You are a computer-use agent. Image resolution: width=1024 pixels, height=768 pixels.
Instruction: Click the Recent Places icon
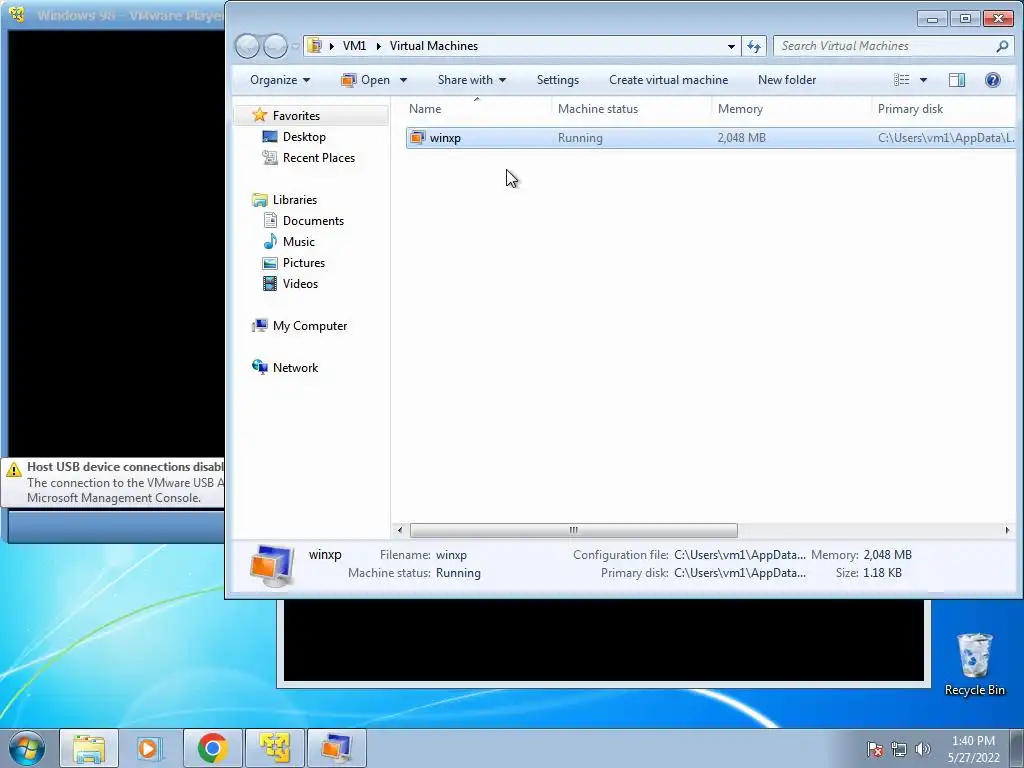pos(270,157)
